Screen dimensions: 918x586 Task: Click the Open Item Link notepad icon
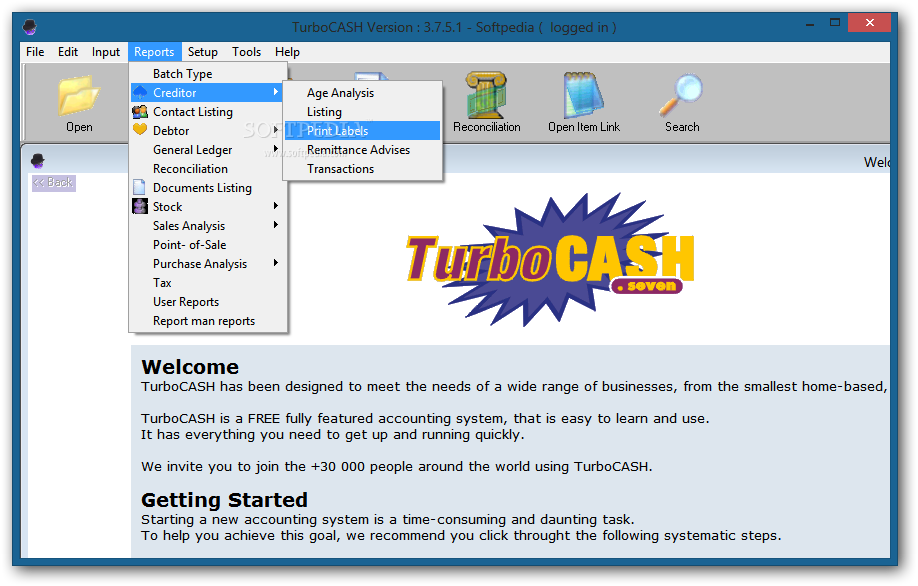583,95
